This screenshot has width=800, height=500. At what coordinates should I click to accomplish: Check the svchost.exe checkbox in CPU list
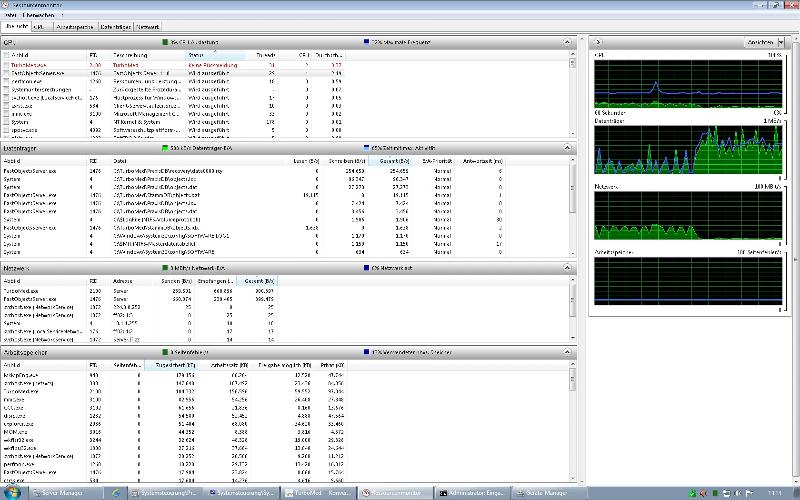[6, 98]
